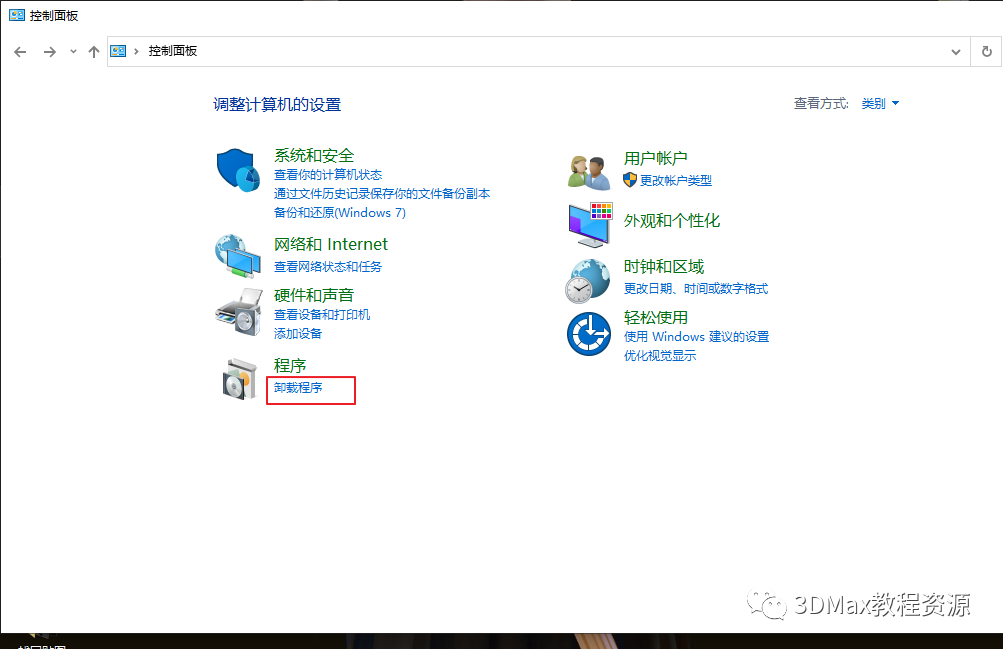Viewport: 1003px width, 649px height.
Task: Click 查看网络状态和任务 link
Action: (328, 267)
